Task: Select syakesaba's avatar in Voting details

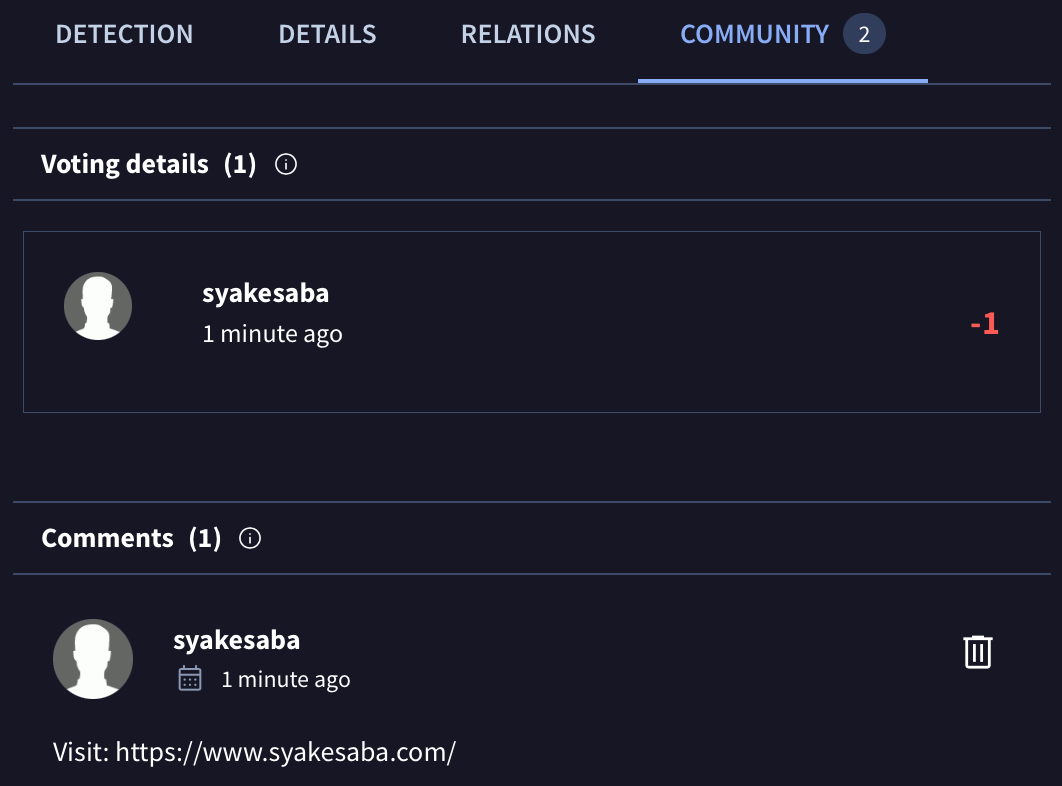Action: click(98, 306)
